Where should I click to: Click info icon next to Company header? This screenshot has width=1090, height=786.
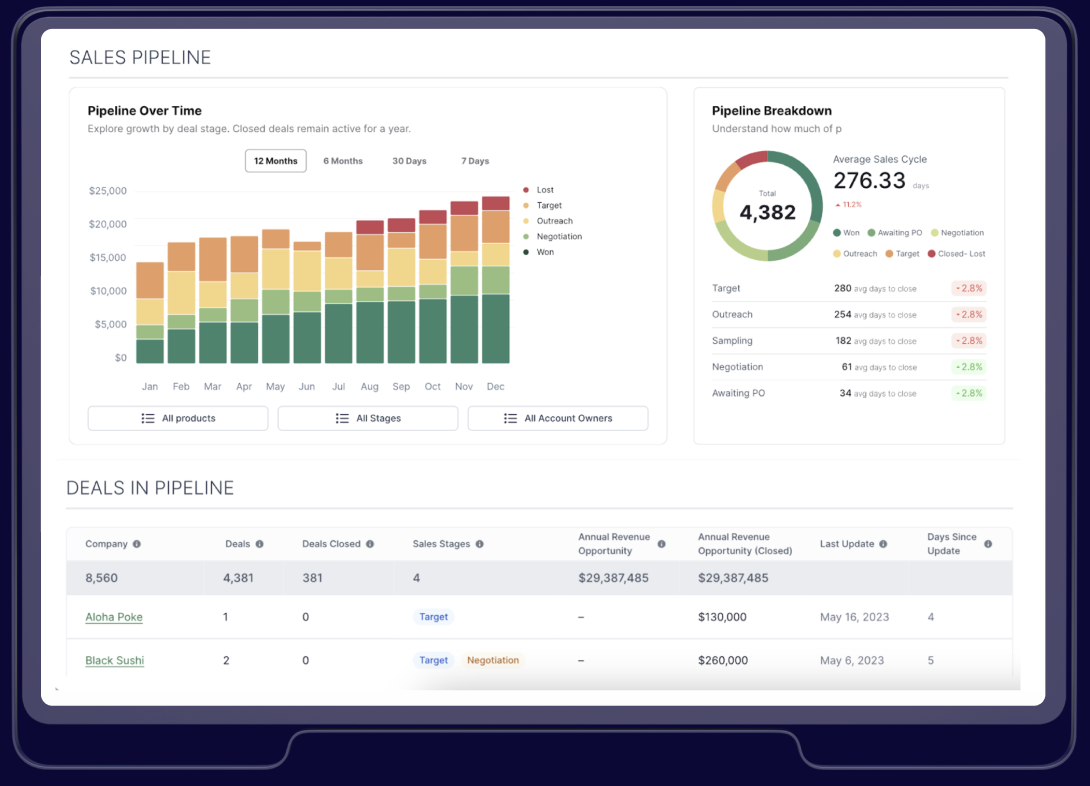[x=137, y=544]
